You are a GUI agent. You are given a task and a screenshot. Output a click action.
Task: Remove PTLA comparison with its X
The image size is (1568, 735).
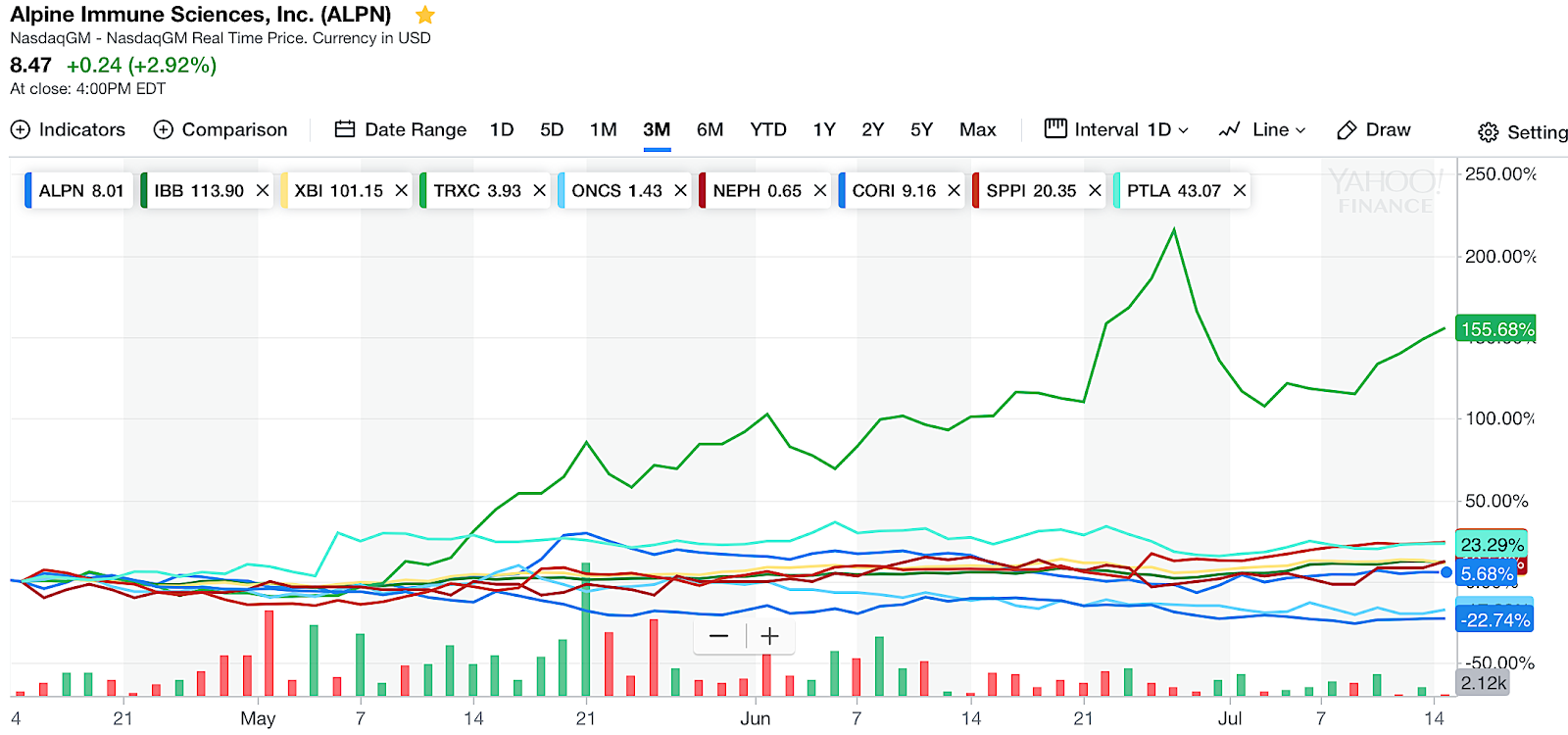[x=1240, y=190]
